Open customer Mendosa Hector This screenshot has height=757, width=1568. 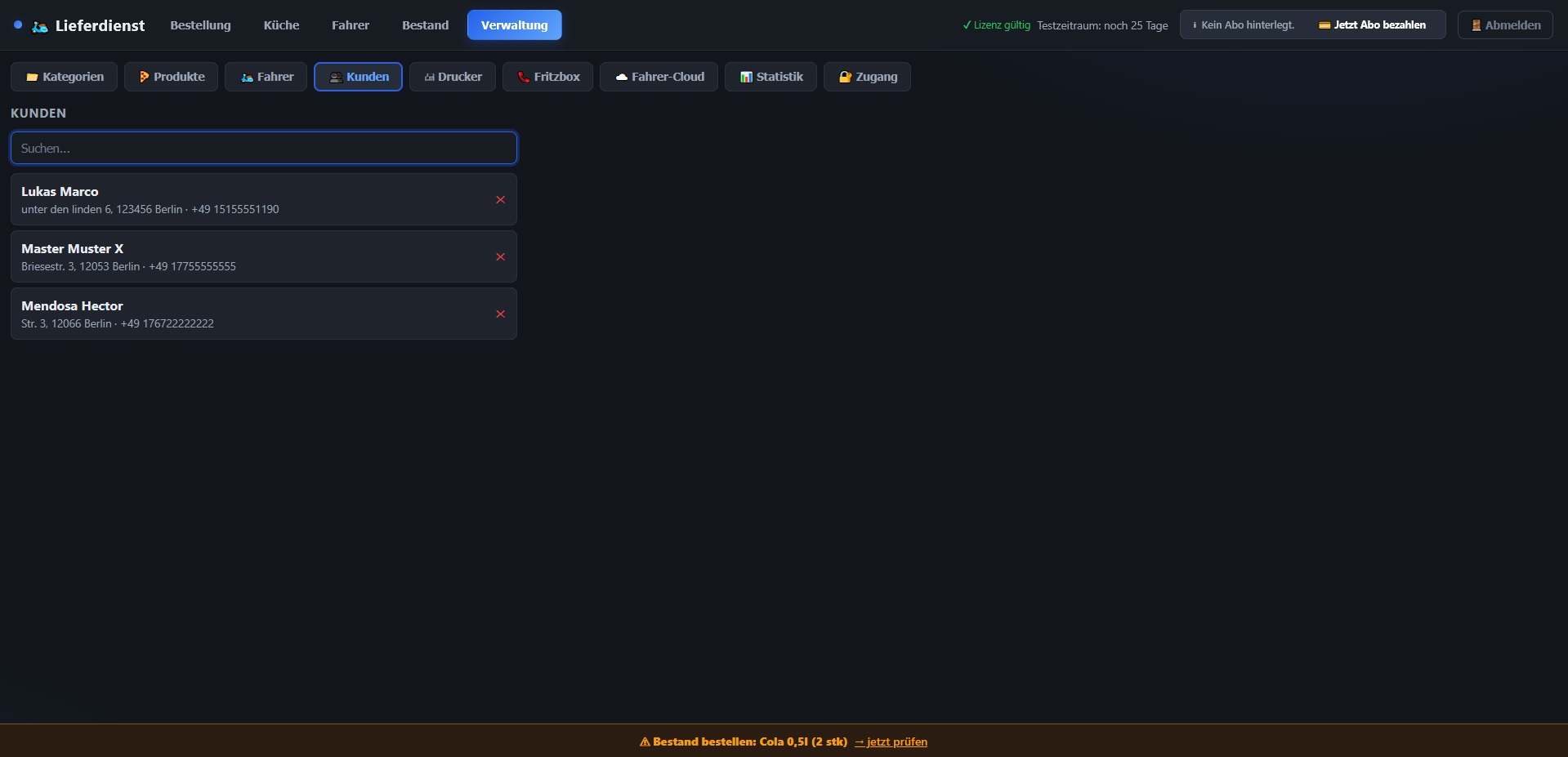[264, 314]
